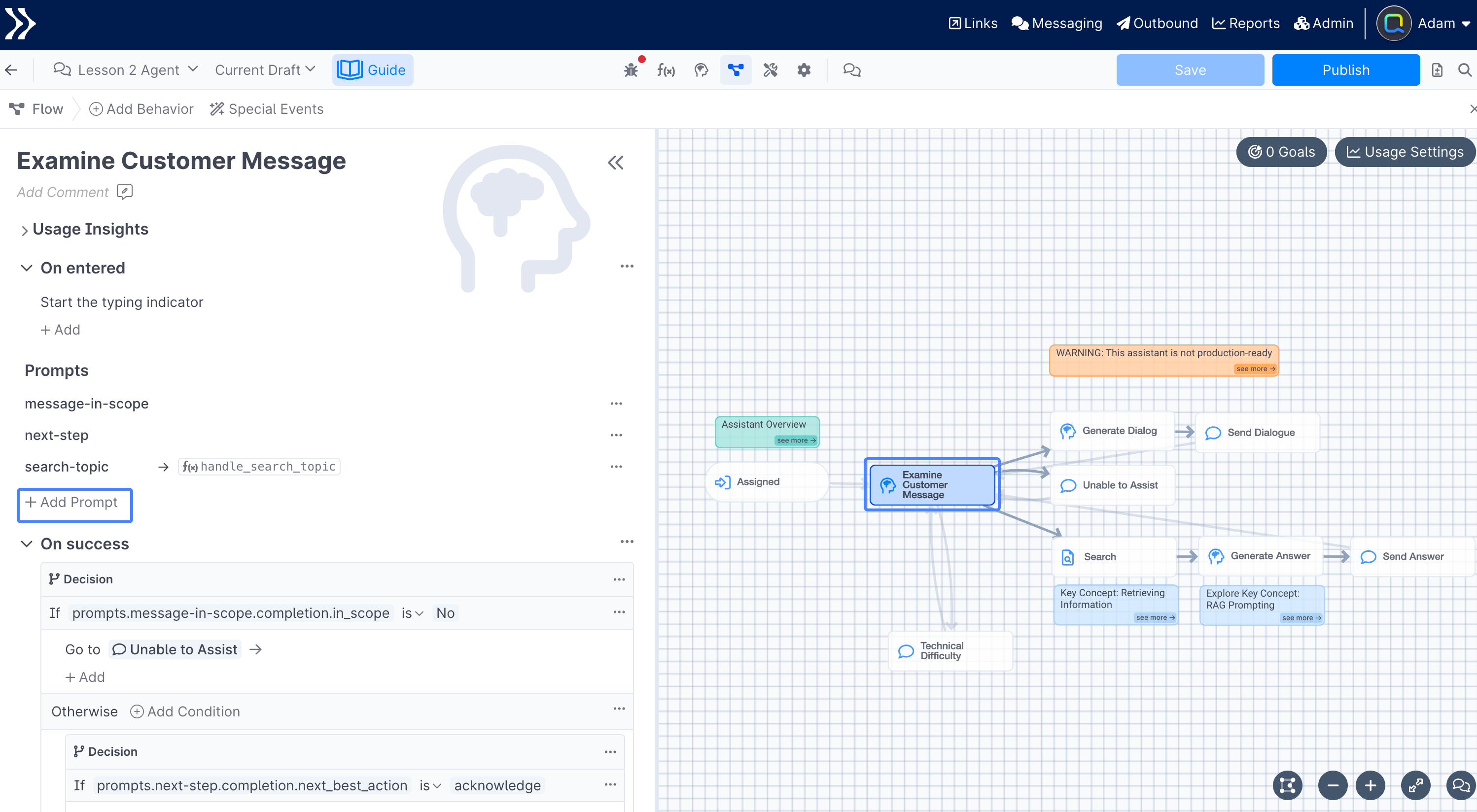The height and width of the screenshot is (812, 1477).
Task: Click the in_scope condition field
Action: pos(231,613)
